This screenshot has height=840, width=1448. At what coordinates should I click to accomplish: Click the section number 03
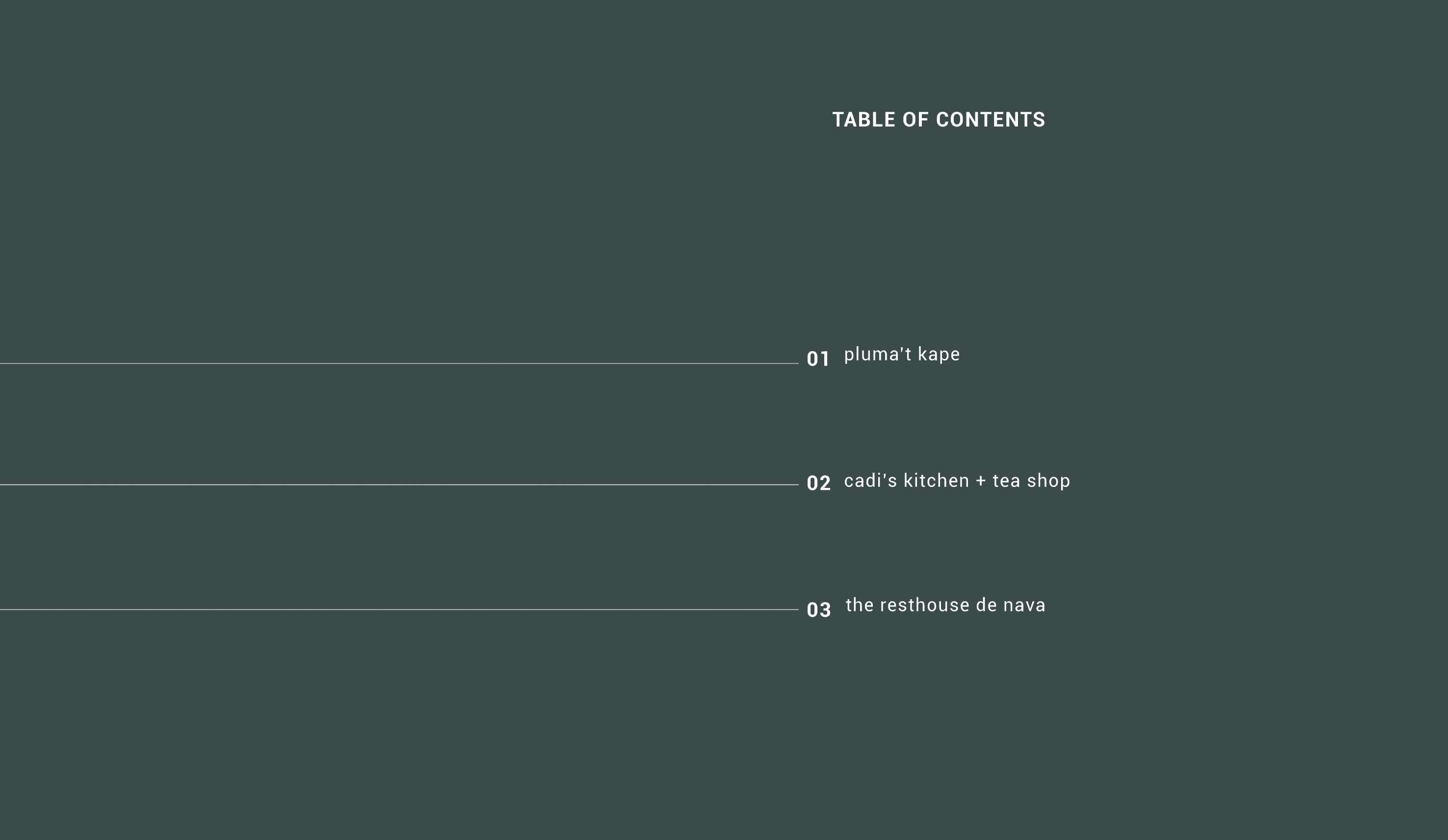[818, 610]
